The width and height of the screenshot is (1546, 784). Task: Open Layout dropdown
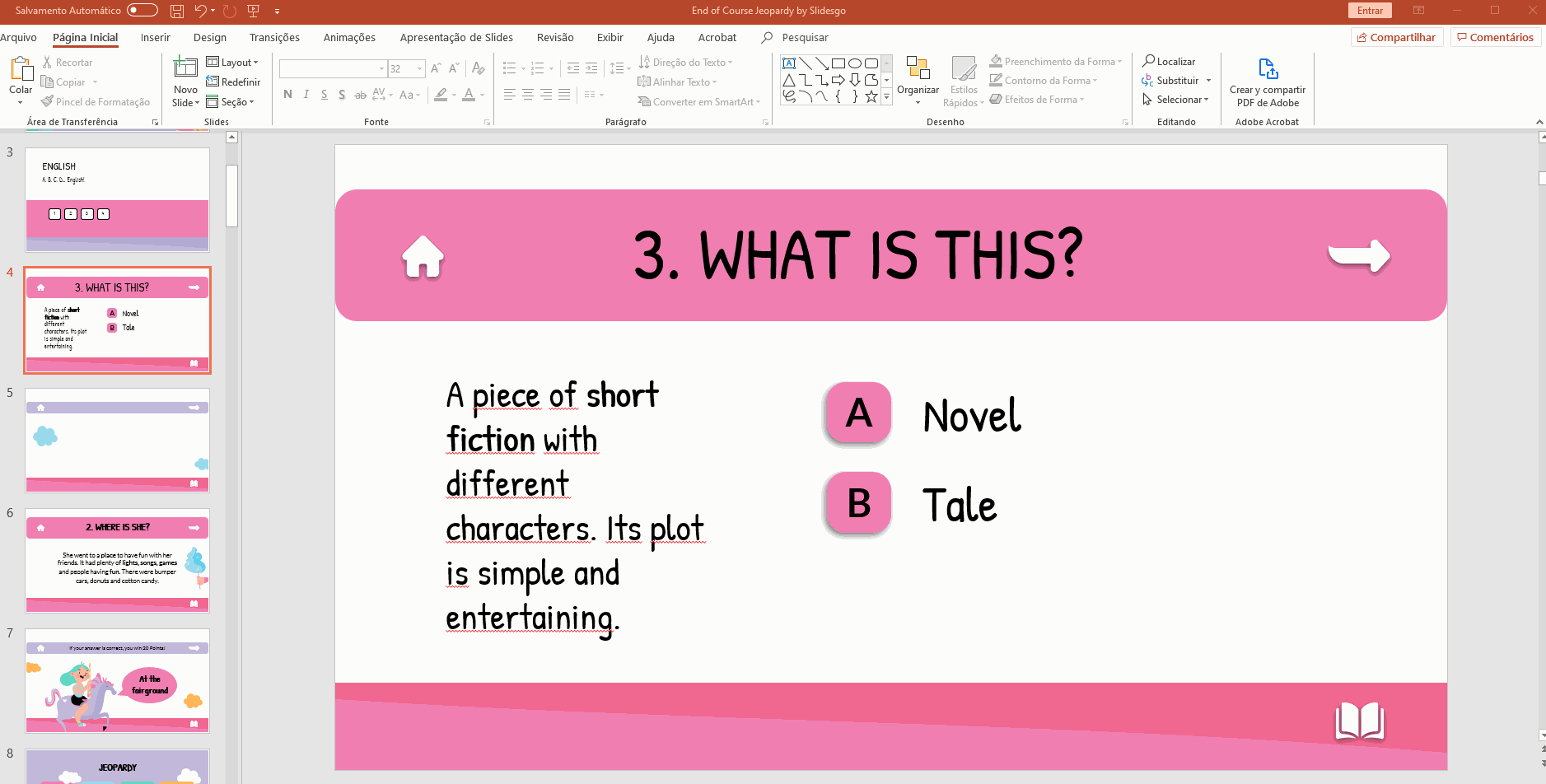[232, 63]
